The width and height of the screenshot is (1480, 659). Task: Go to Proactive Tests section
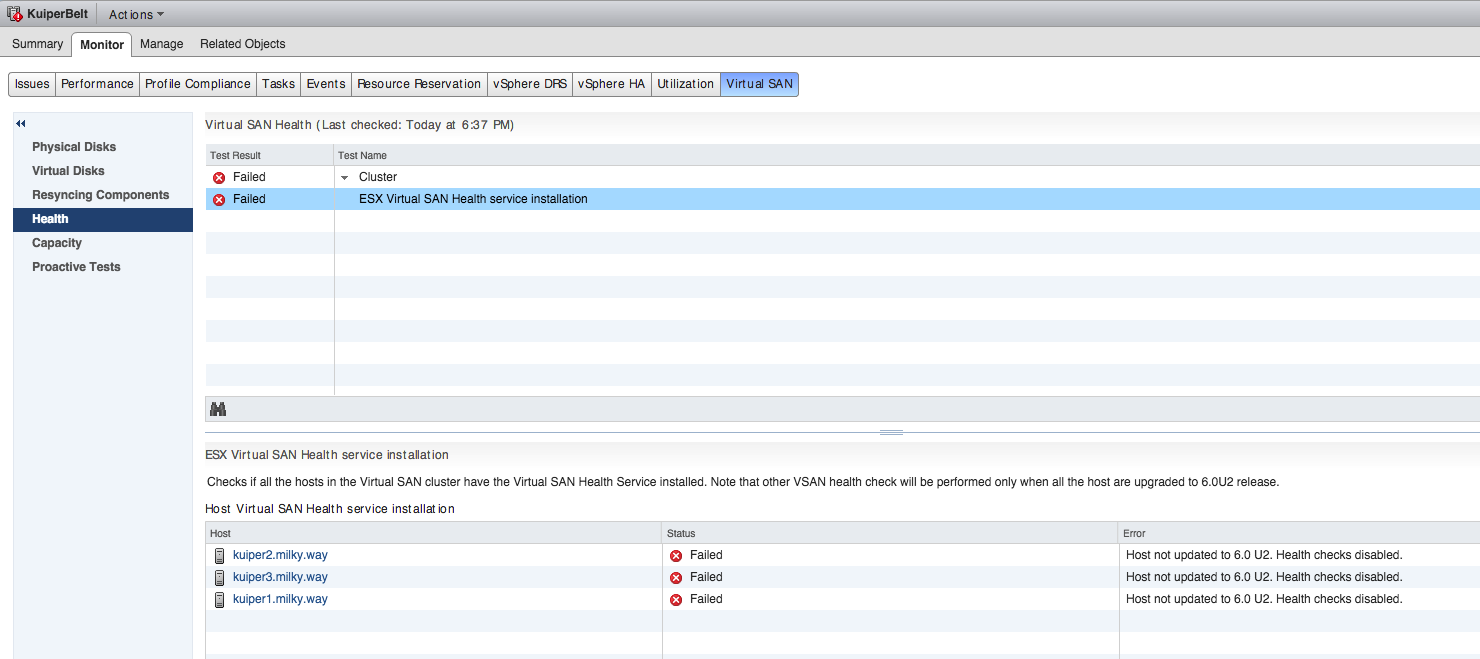[76, 267]
